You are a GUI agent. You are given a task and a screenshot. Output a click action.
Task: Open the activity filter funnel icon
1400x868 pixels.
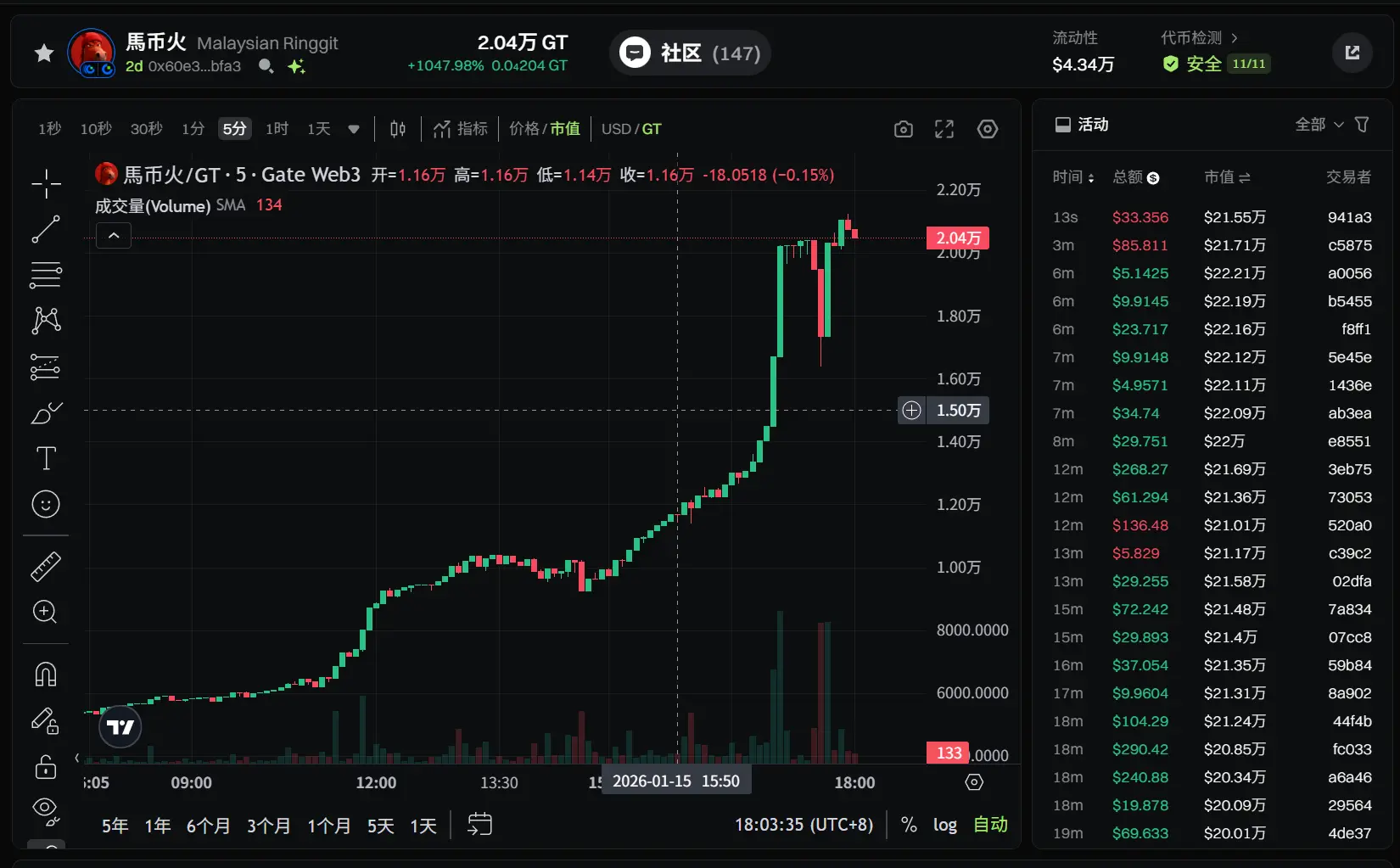tap(1363, 125)
